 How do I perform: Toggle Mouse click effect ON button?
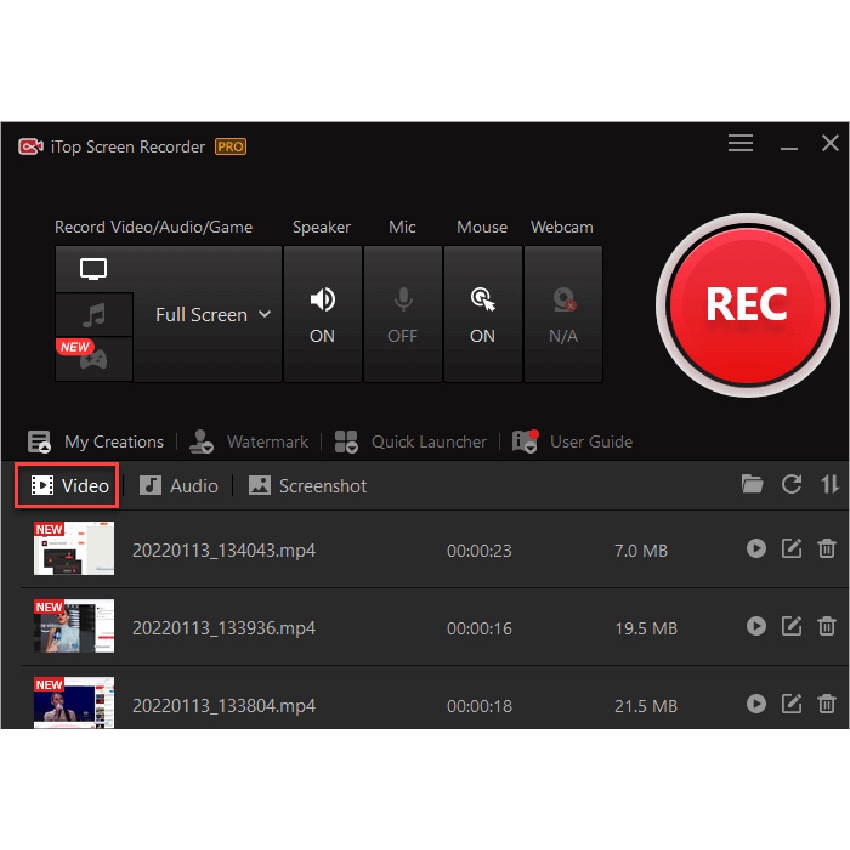coord(482,314)
